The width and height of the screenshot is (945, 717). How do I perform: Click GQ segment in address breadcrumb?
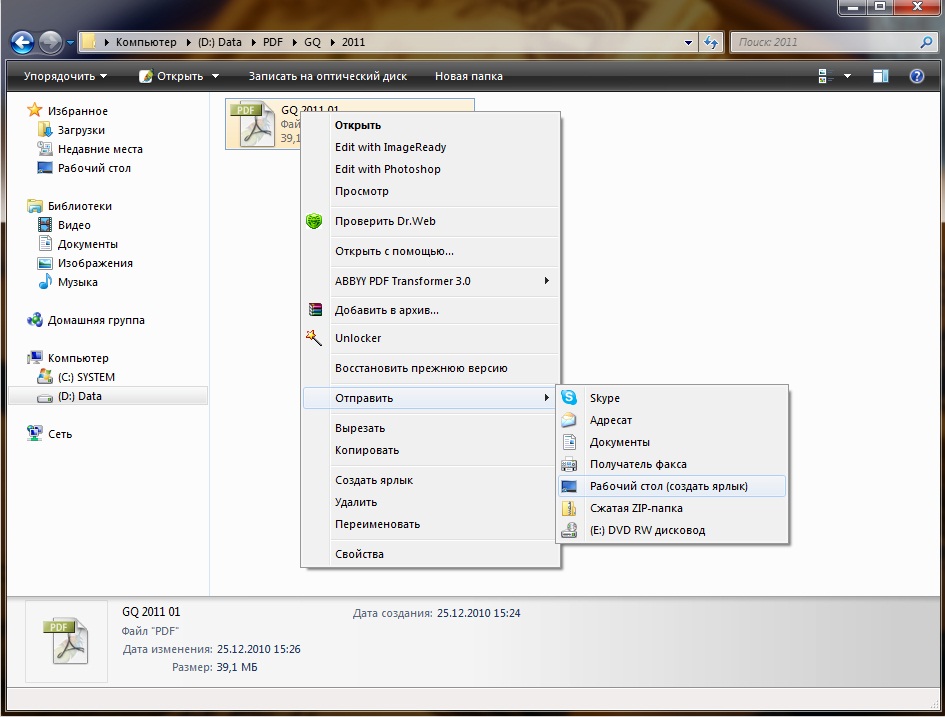[x=312, y=42]
